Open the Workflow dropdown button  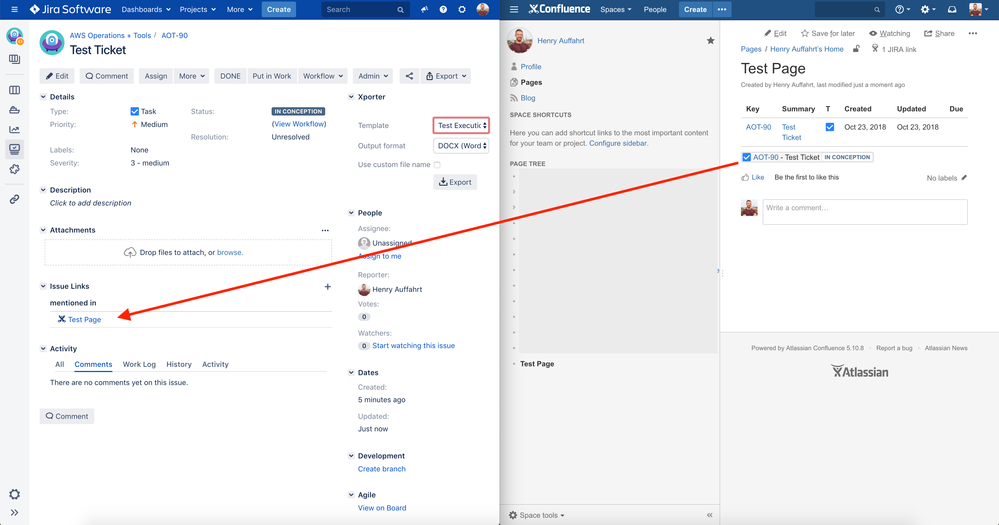point(322,76)
